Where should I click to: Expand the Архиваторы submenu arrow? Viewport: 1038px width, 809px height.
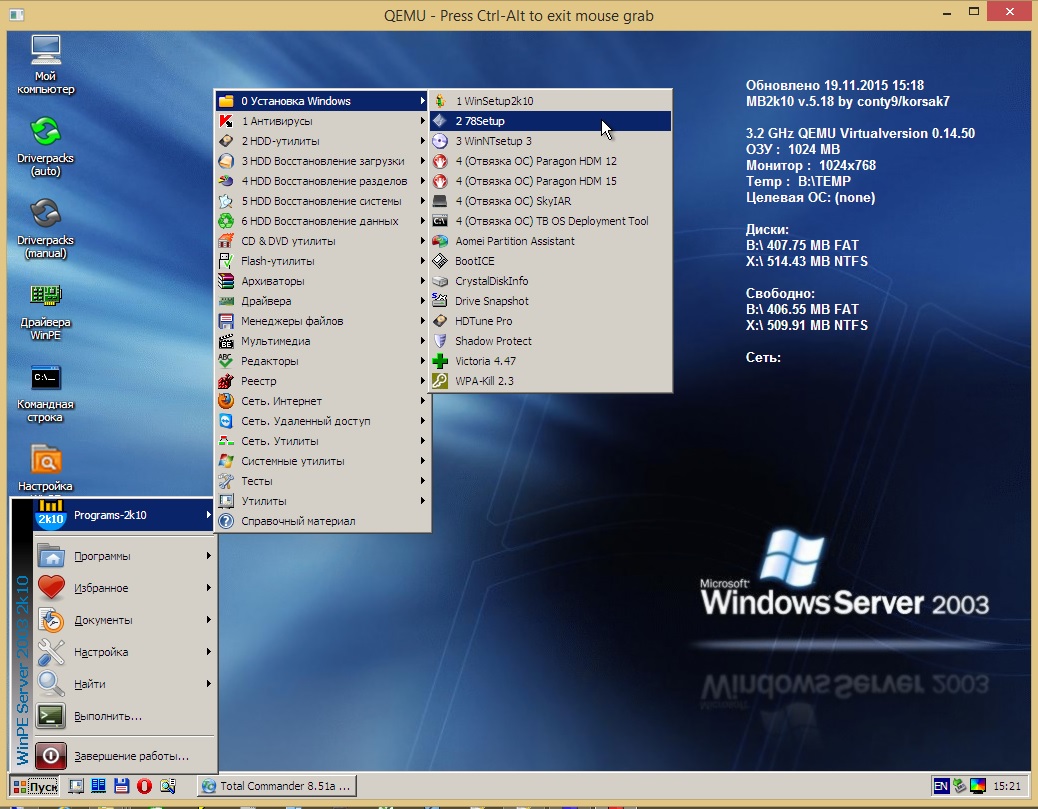[x=422, y=281]
